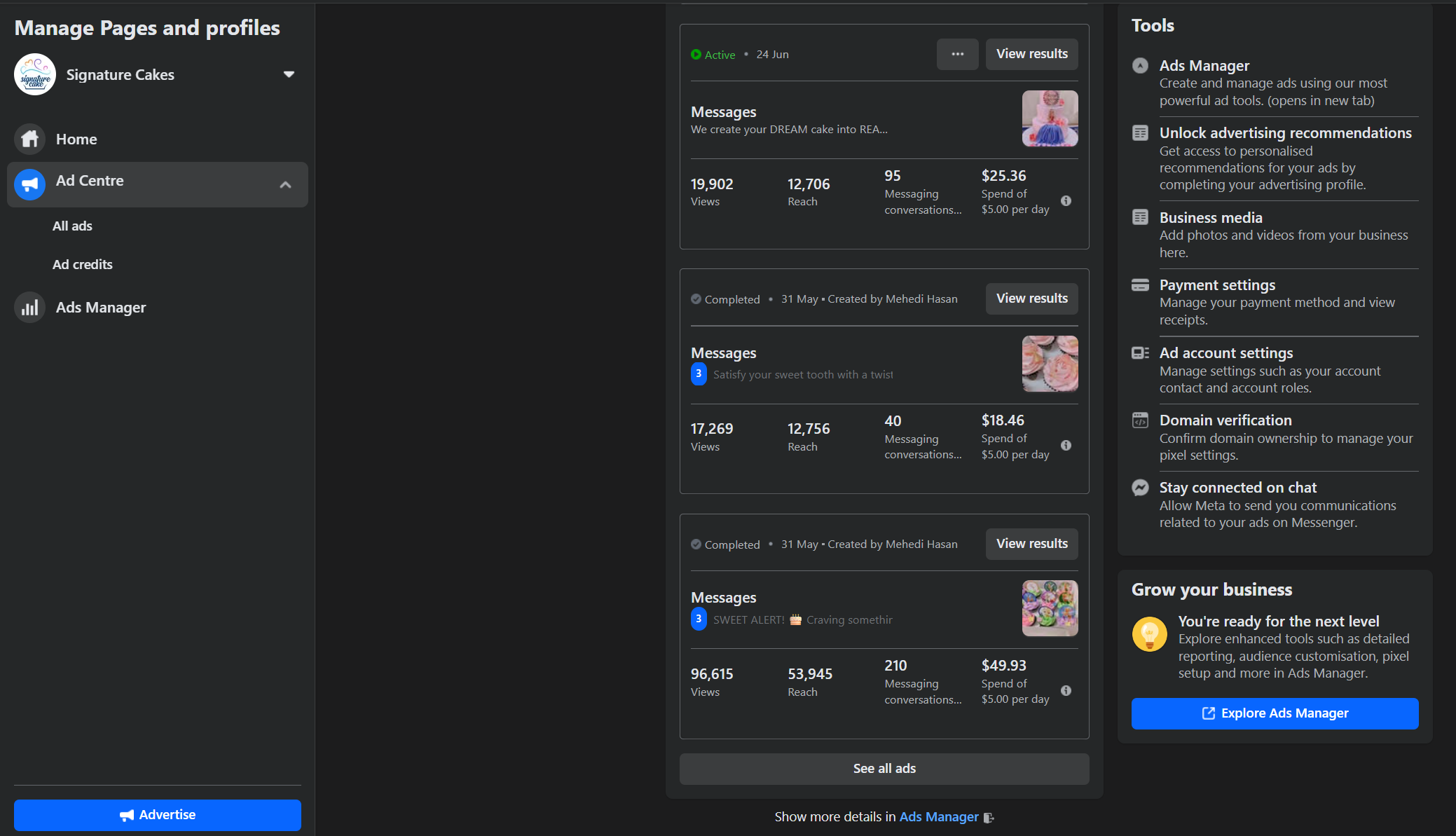Click info icon beside $49.93 spend
Viewport: 1456px width, 836px height.
1066,691
